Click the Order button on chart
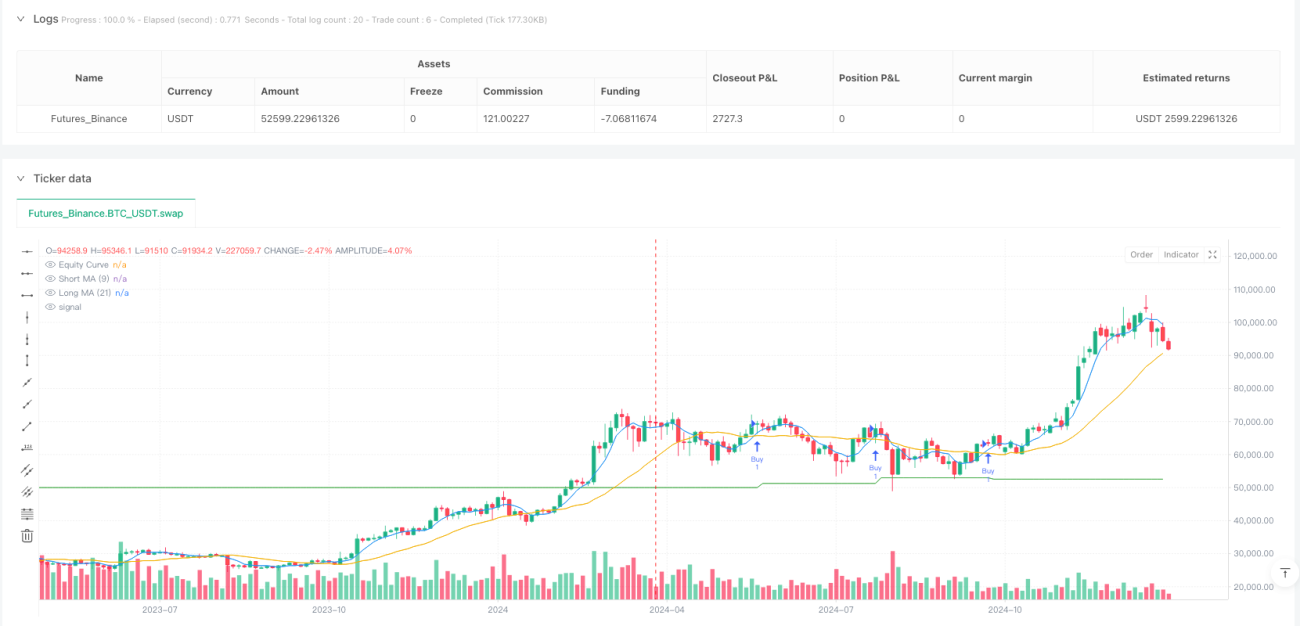Viewport: 1300px width, 626px height. (1141, 255)
